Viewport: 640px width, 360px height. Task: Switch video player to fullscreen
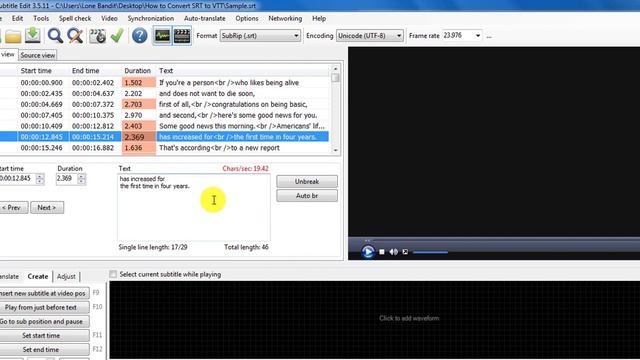405,252
